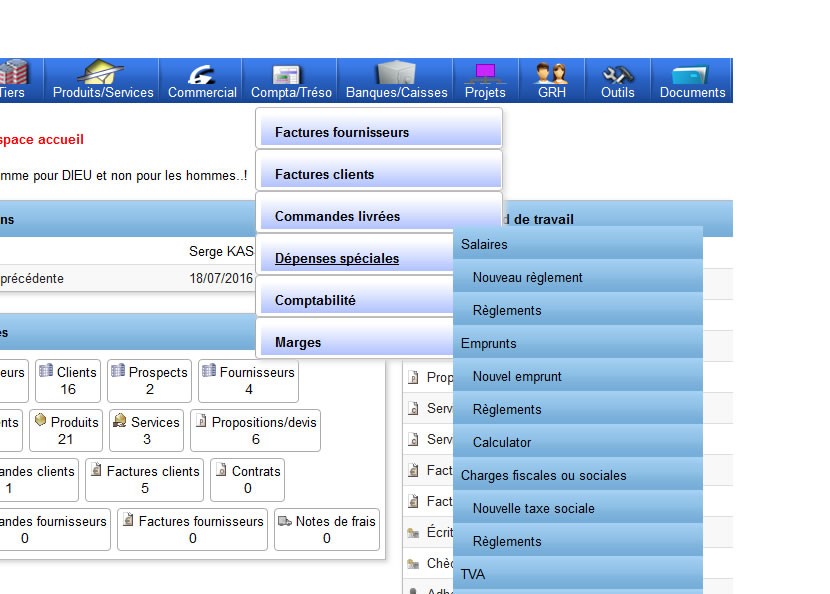830x594 pixels.
Task: Open the Commercial module icon
Action: [x=202, y=74]
